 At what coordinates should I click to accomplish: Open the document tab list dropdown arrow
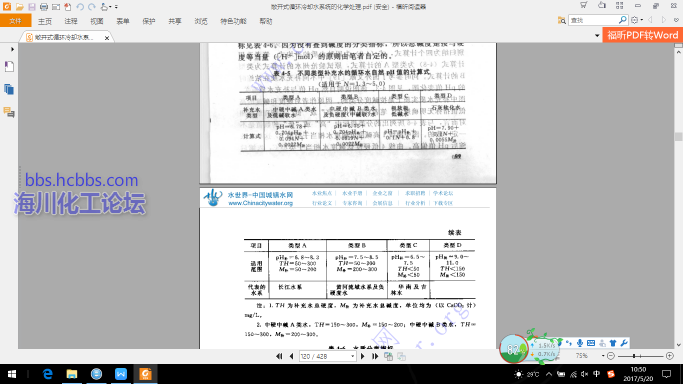point(597,36)
